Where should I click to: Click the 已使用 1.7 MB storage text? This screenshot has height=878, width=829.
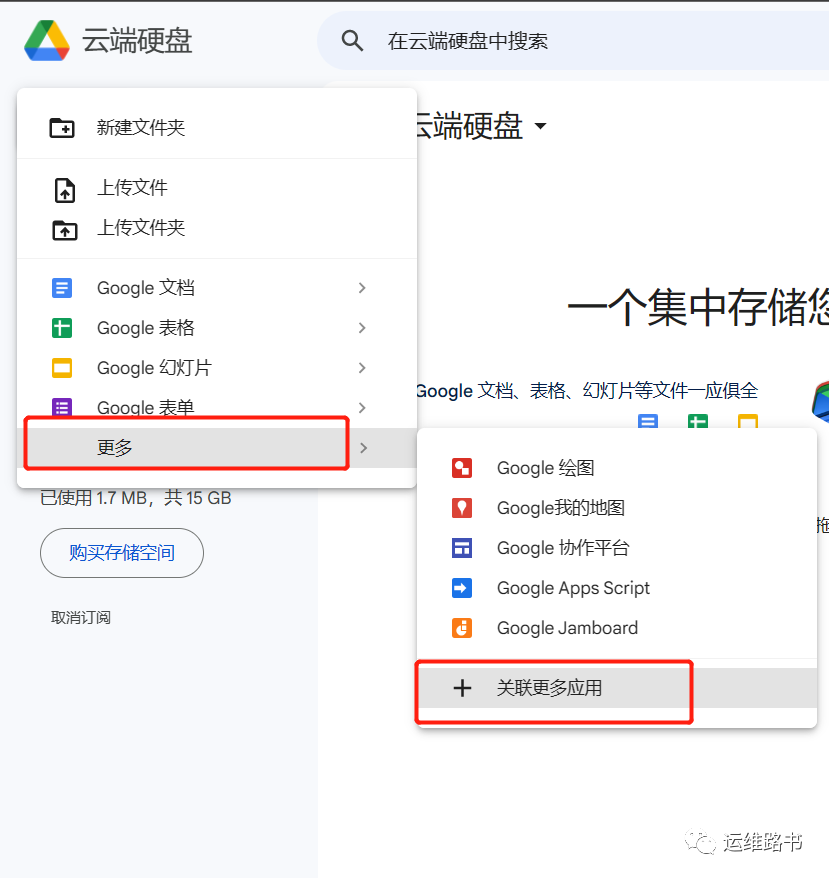point(136,498)
